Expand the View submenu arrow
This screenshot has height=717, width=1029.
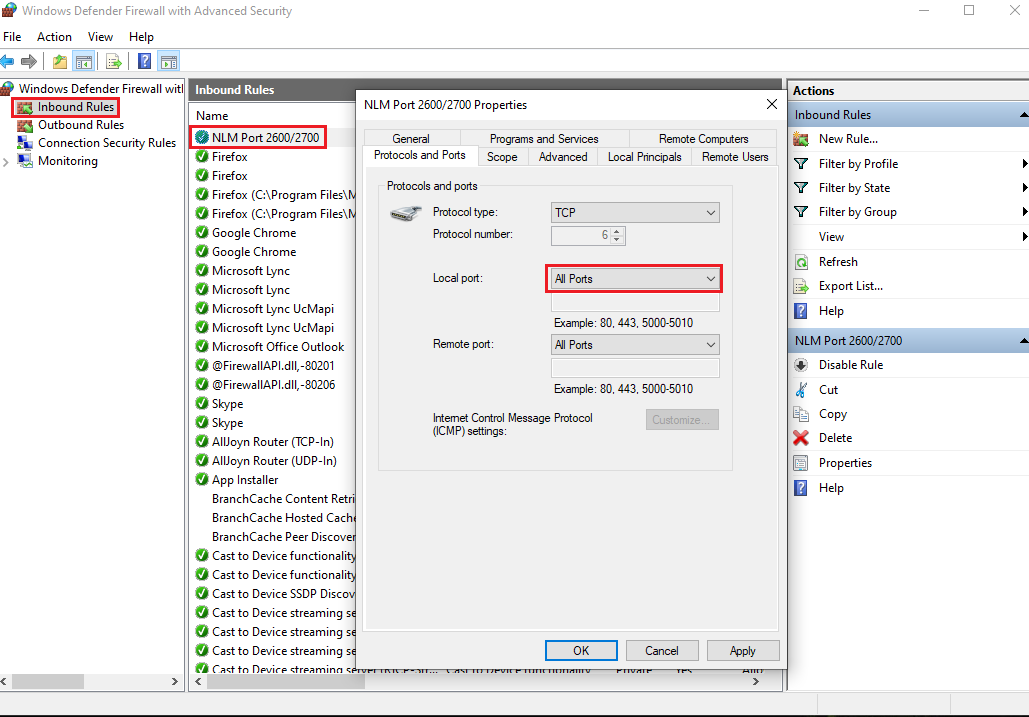point(1024,237)
